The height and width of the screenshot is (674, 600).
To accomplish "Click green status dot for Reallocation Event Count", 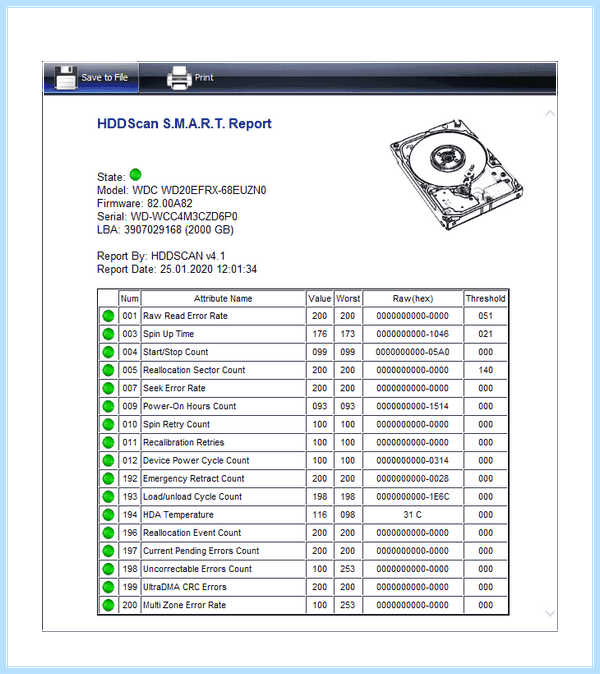I will click(x=108, y=533).
